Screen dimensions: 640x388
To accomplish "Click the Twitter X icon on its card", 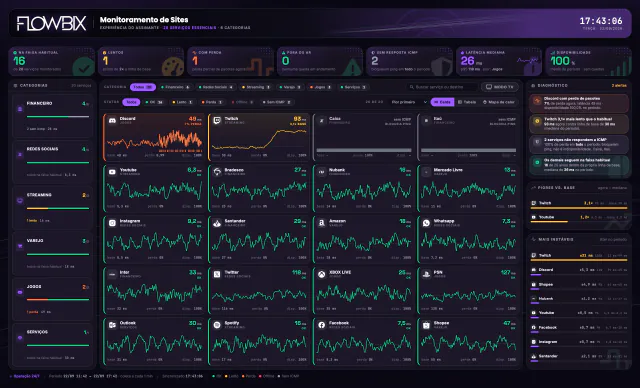I will [217, 274].
